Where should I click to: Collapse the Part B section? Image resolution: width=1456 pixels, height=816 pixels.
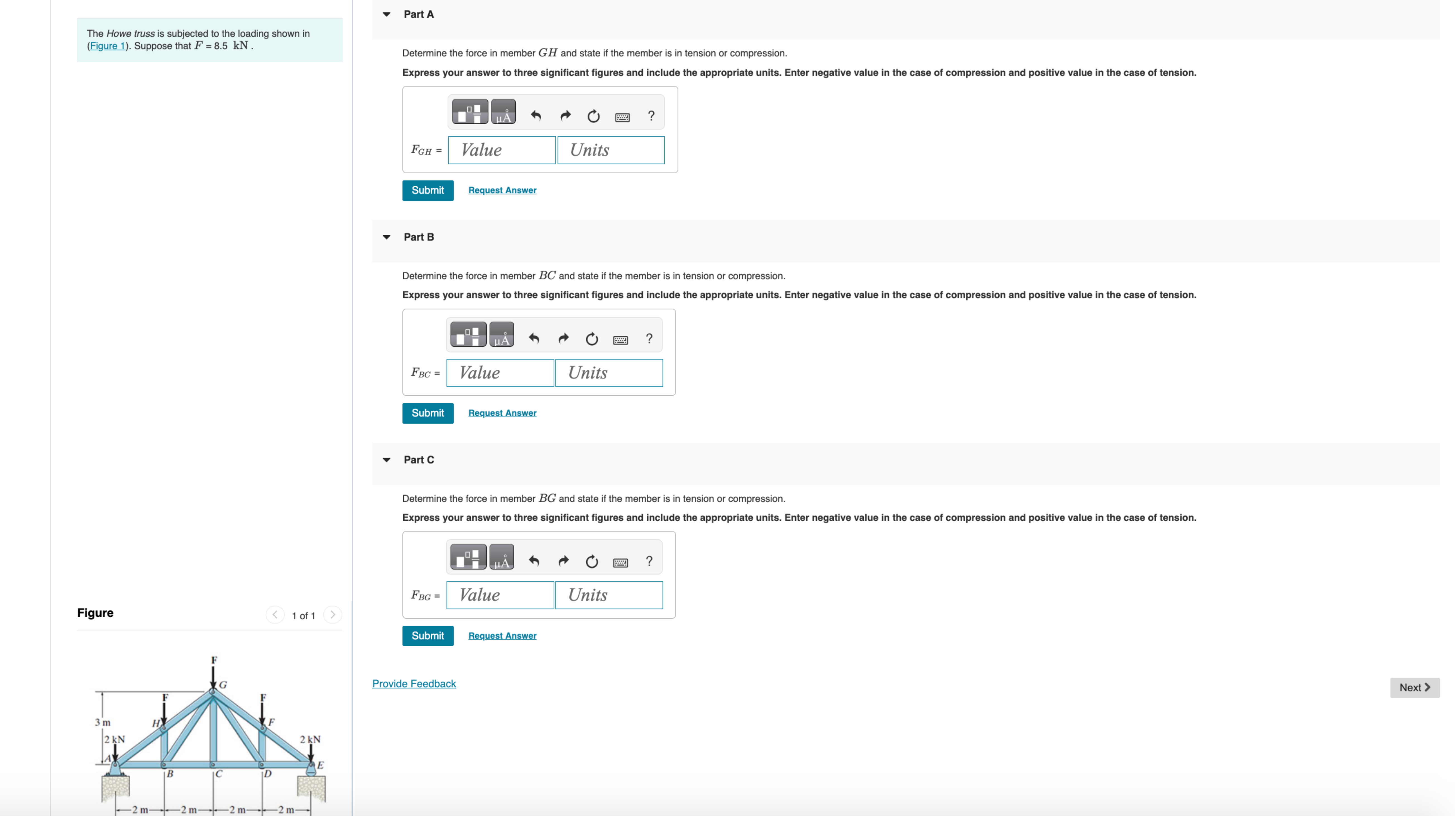[387, 237]
